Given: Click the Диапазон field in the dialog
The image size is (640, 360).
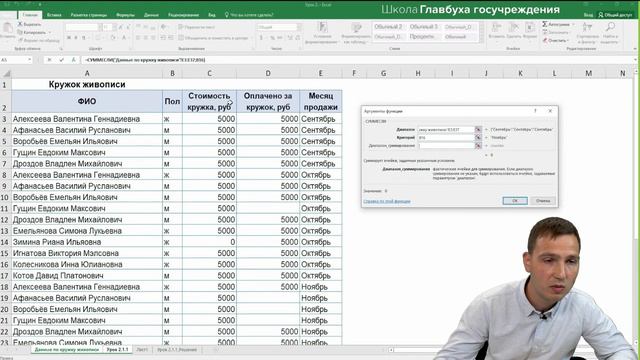Looking at the screenshot, I should coord(446,129).
